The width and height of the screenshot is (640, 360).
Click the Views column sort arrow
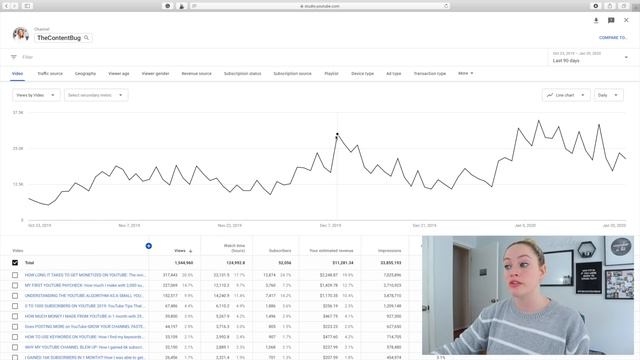[x=190, y=251]
